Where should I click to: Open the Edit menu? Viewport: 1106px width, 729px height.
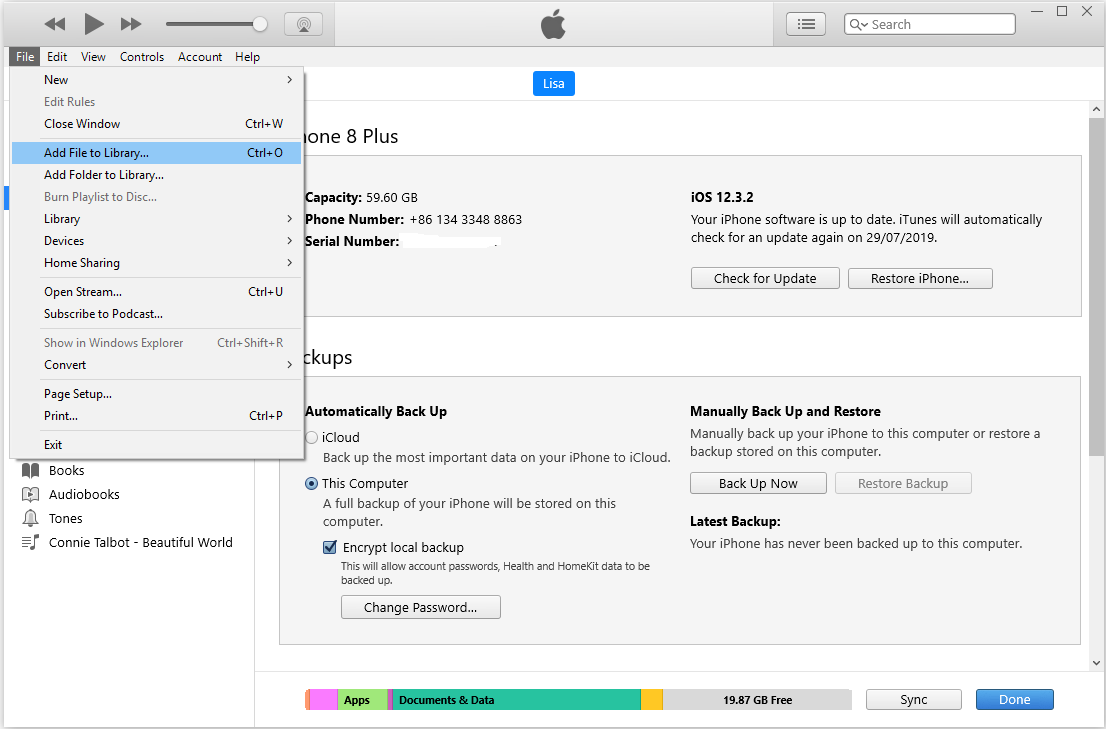pyautogui.click(x=57, y=56)
